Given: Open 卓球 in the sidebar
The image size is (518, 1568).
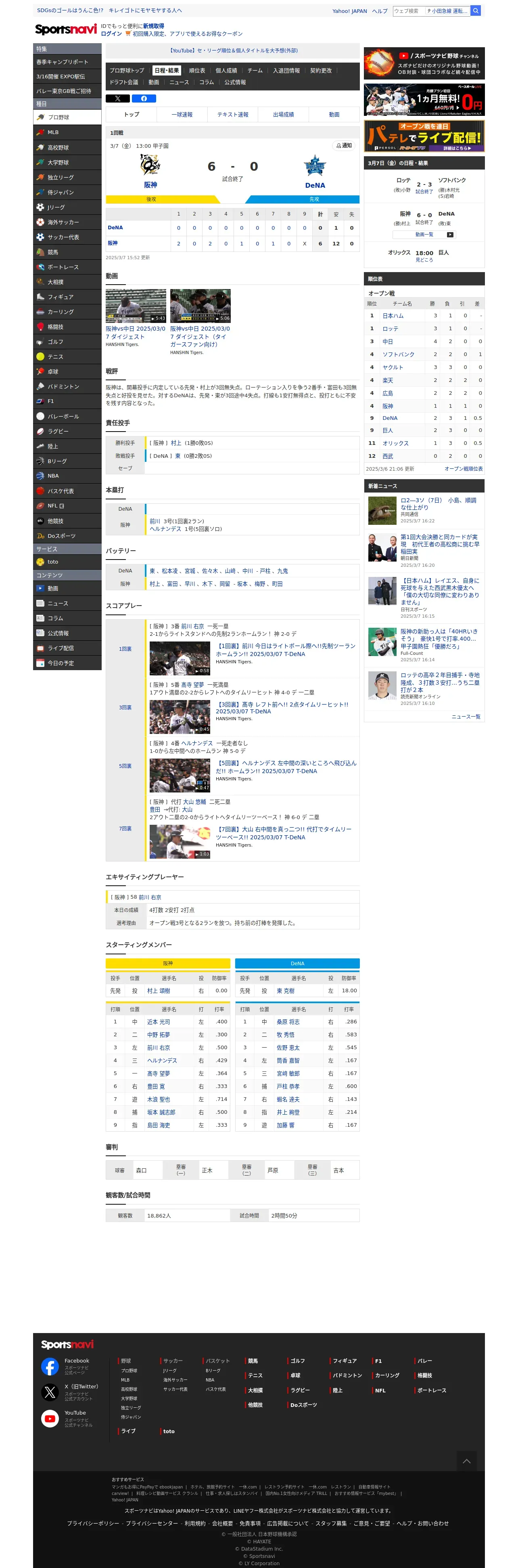Looking at the screenshot, I should (x=67, y=371).
